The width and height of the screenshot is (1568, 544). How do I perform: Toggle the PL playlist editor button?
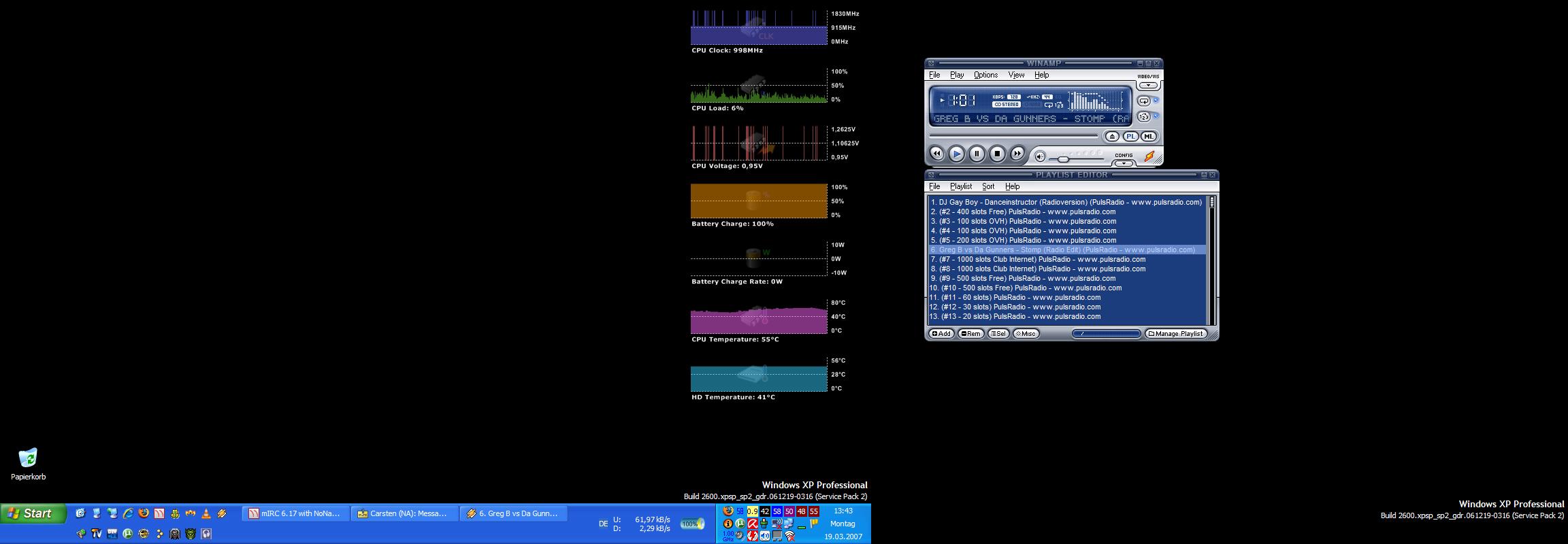click(1130, 136)
